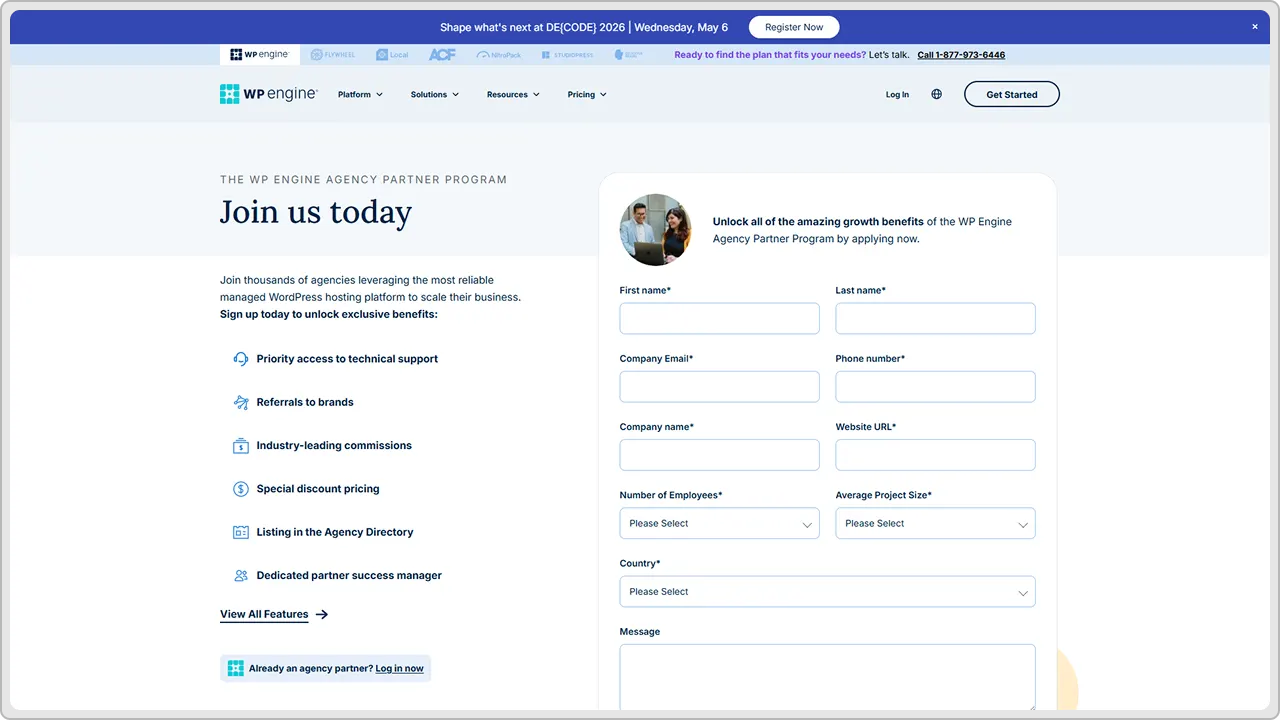Click the Register Now button
The image size is (1280, 720).
click(x=794, y=27)
